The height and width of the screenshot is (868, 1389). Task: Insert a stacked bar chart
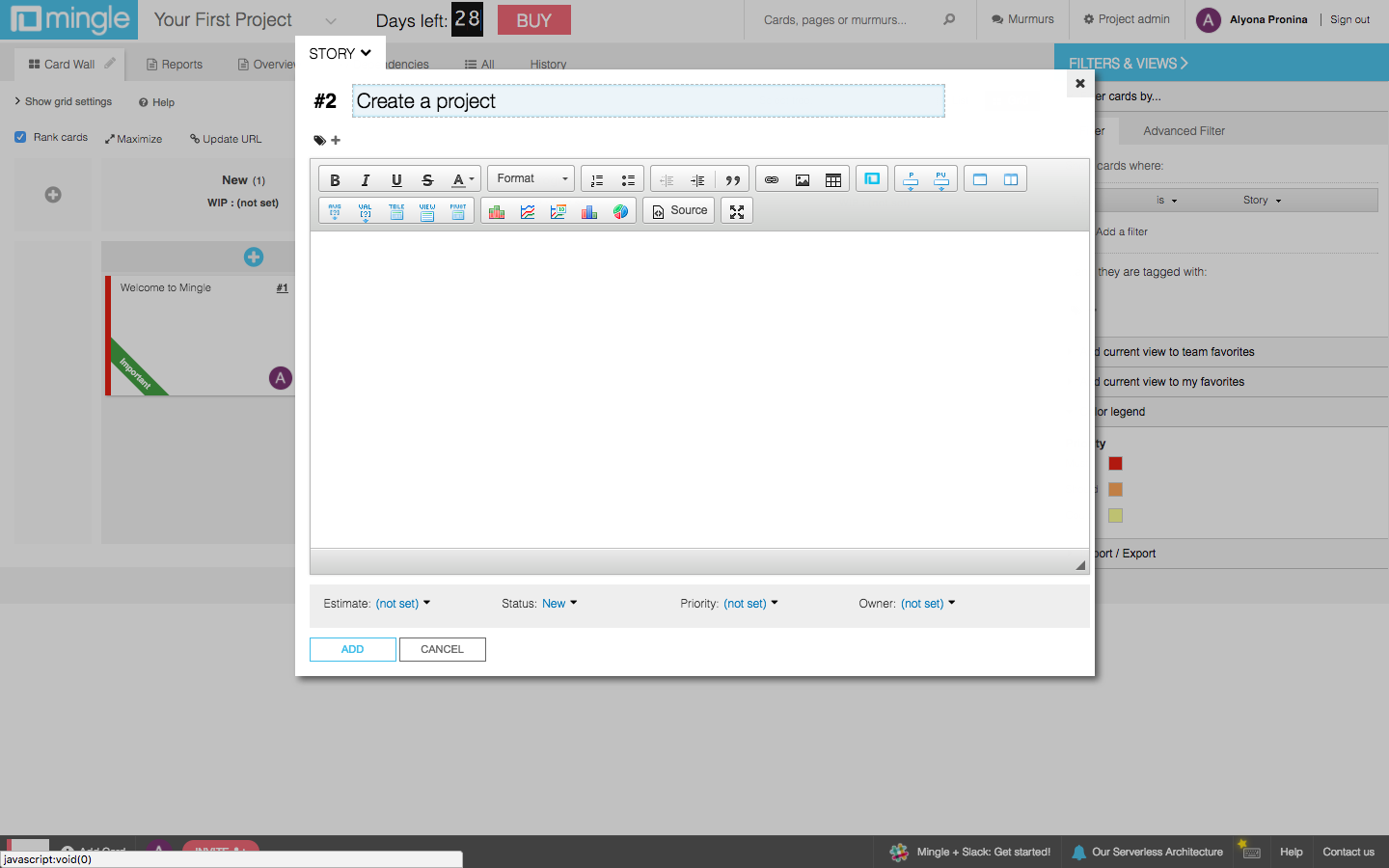[x=497, y=211]
